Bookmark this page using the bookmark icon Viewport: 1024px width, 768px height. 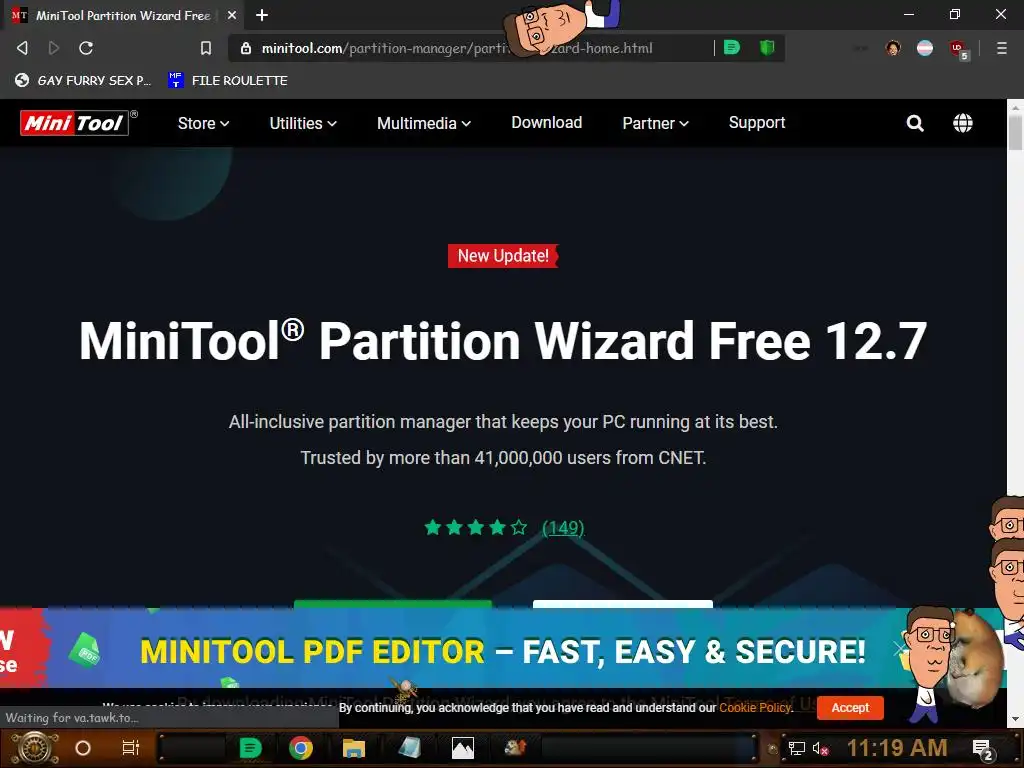pyautogui.click(x=206, y=48)
